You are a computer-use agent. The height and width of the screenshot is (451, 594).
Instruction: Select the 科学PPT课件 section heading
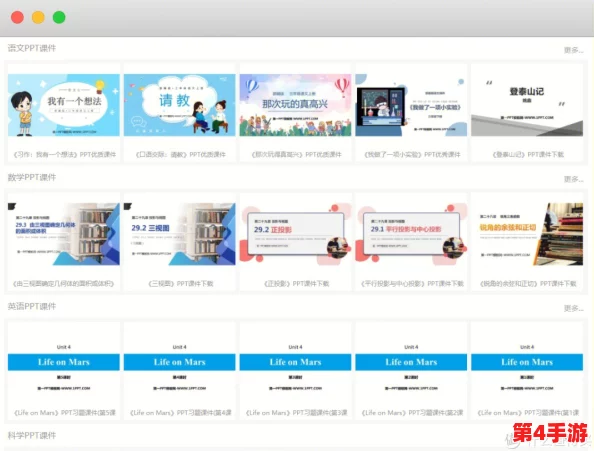(x=32, y=435)
